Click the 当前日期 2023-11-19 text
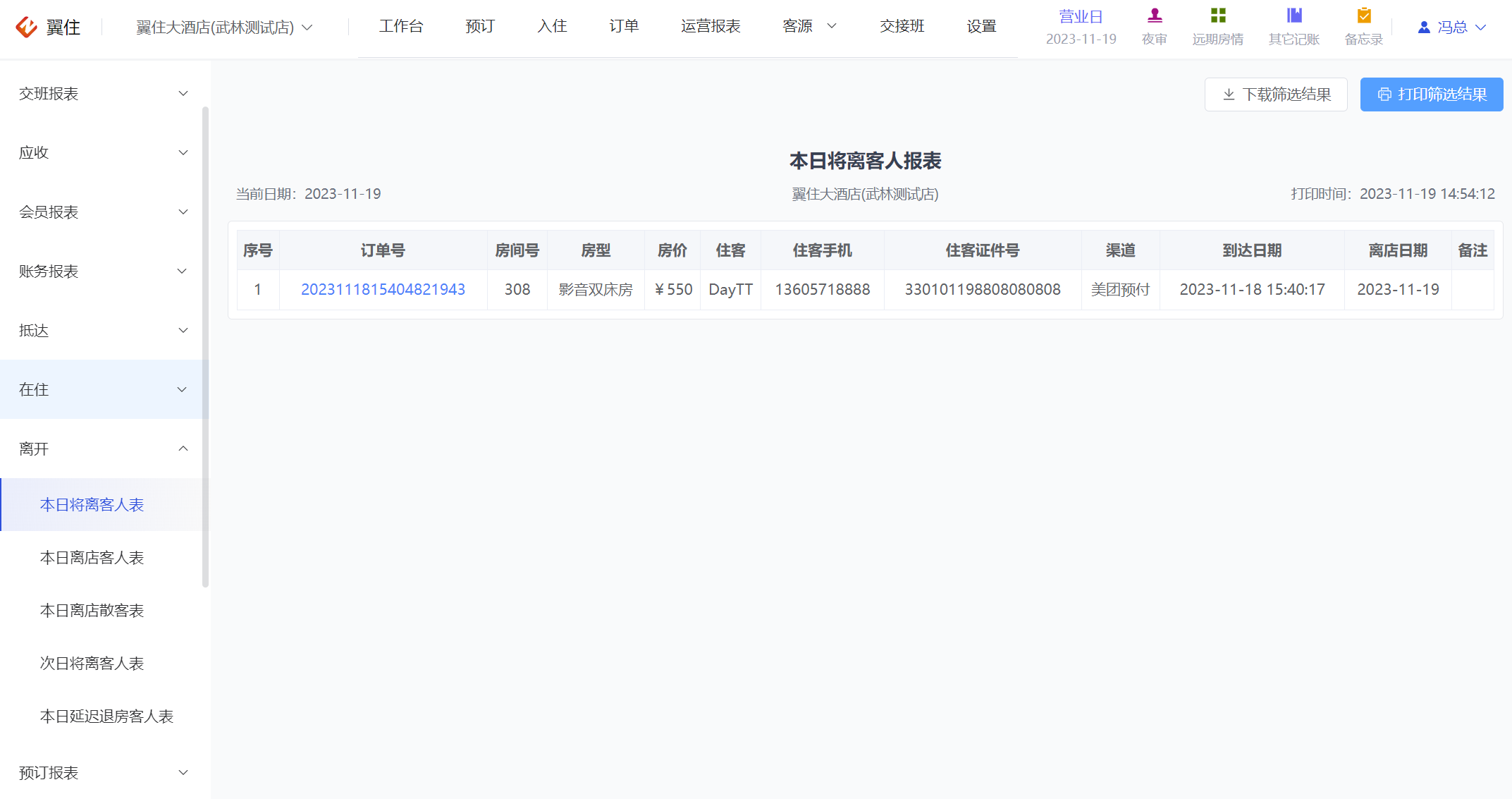This screenshot has height=799, width=1512. (x=308, y=194)
